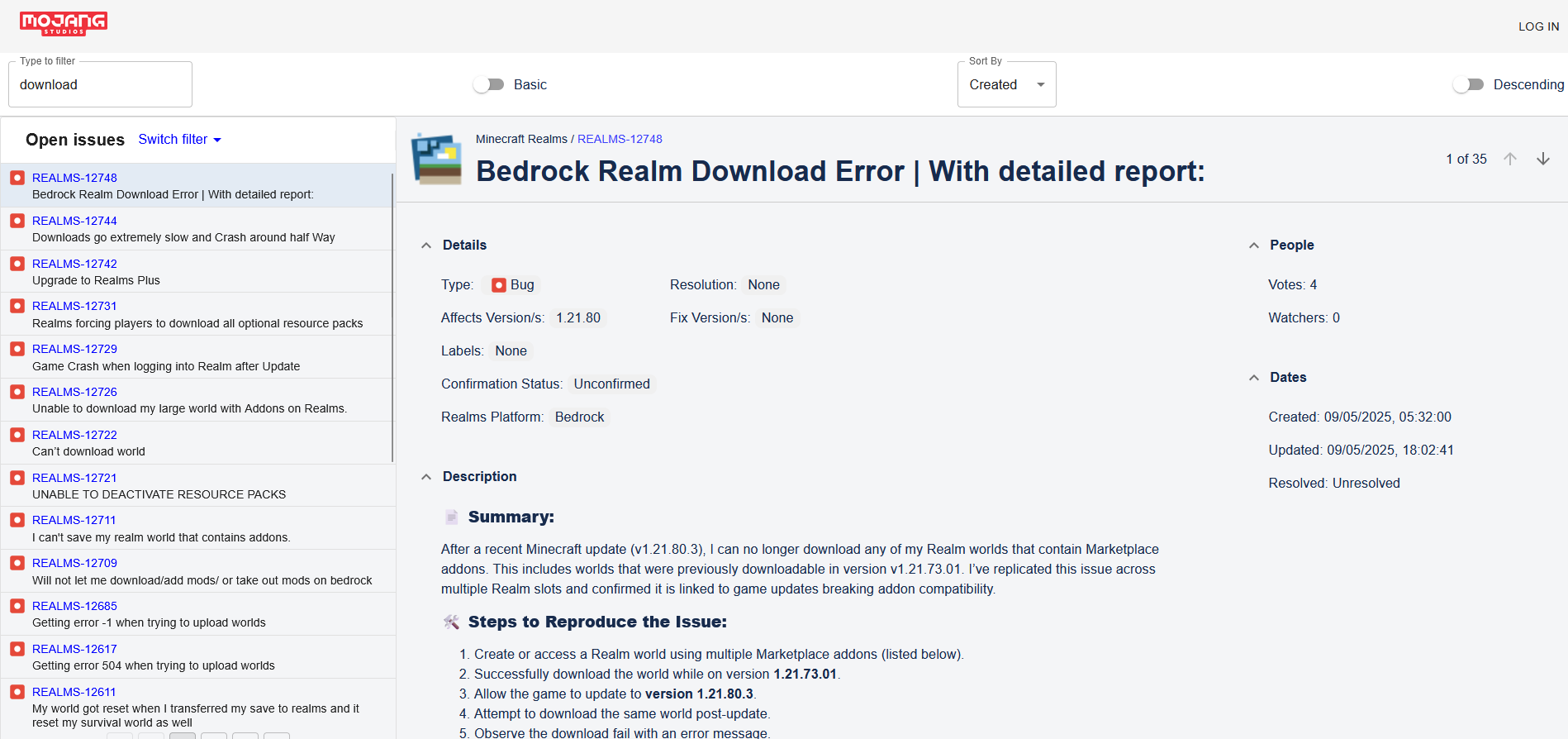This screenshot has width=1568, height=739.
Task: Click bug icon beside REALMS-12685
Action: coord(17,606)
